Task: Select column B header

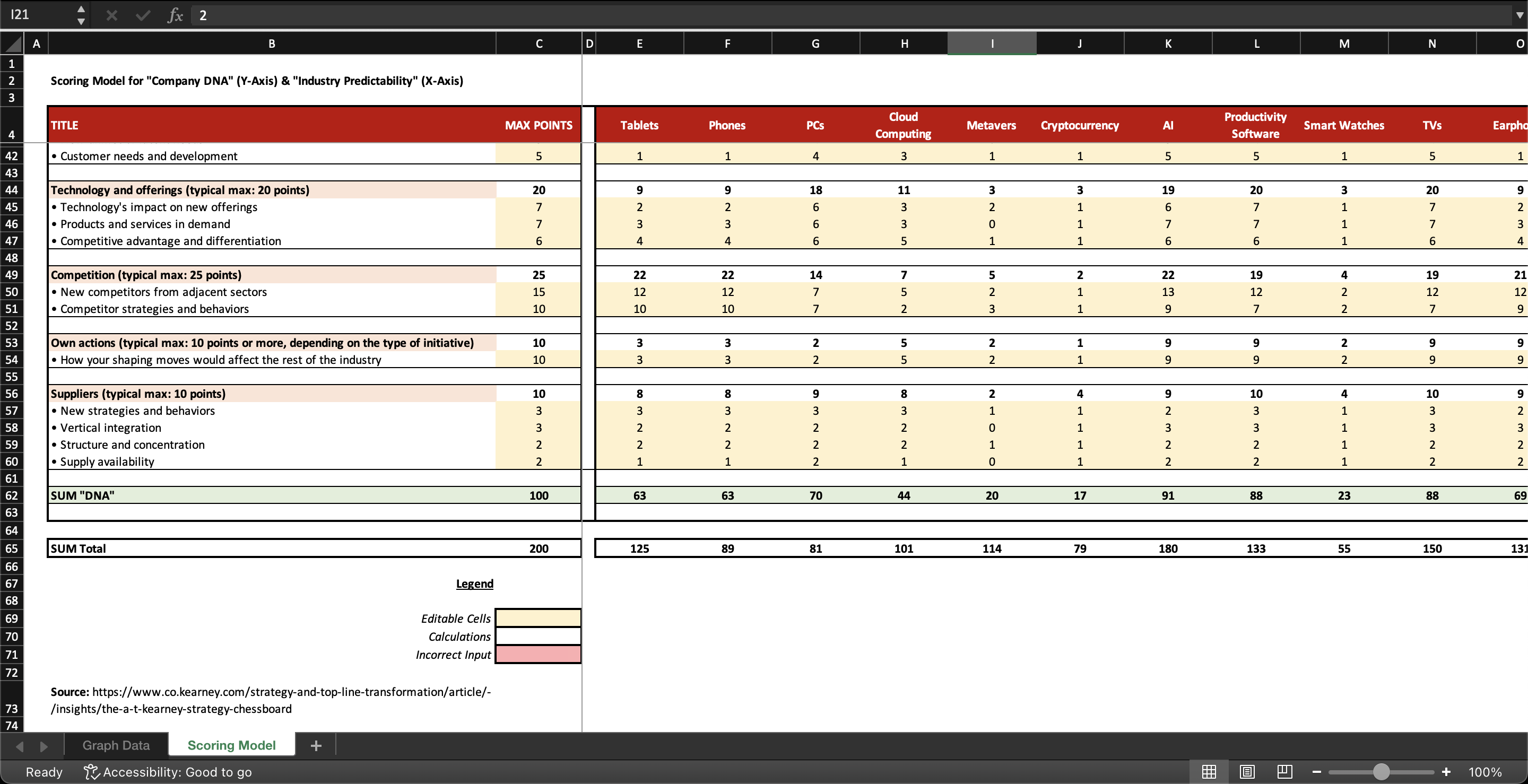Action: [272, 43]
